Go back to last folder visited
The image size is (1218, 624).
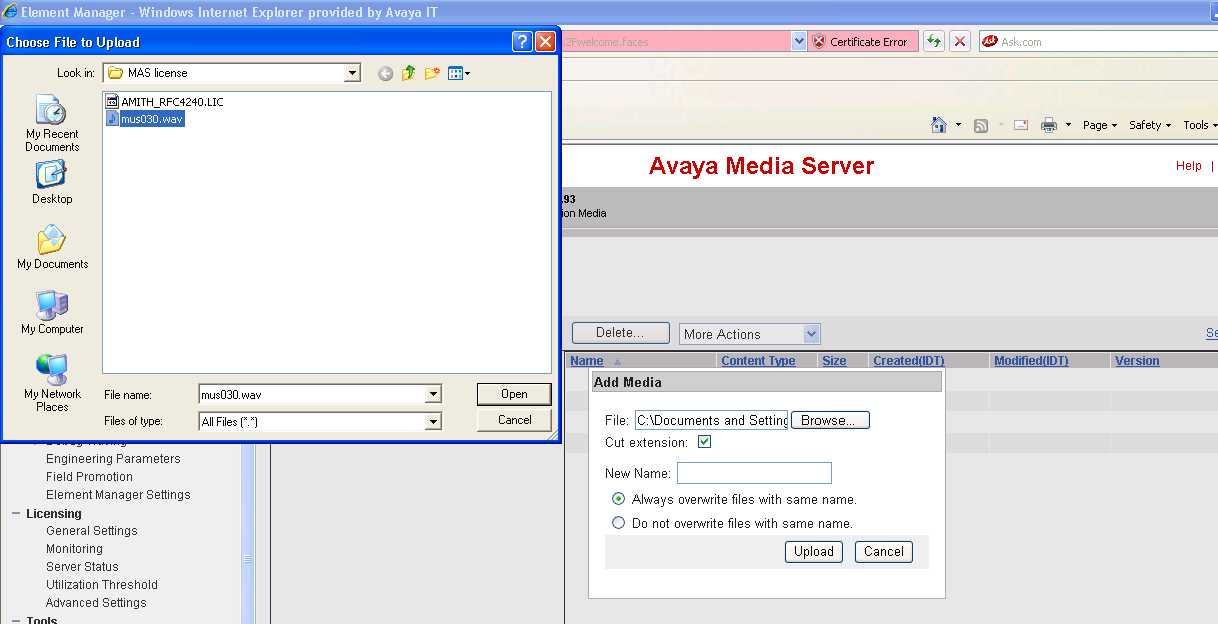(385, 73)
